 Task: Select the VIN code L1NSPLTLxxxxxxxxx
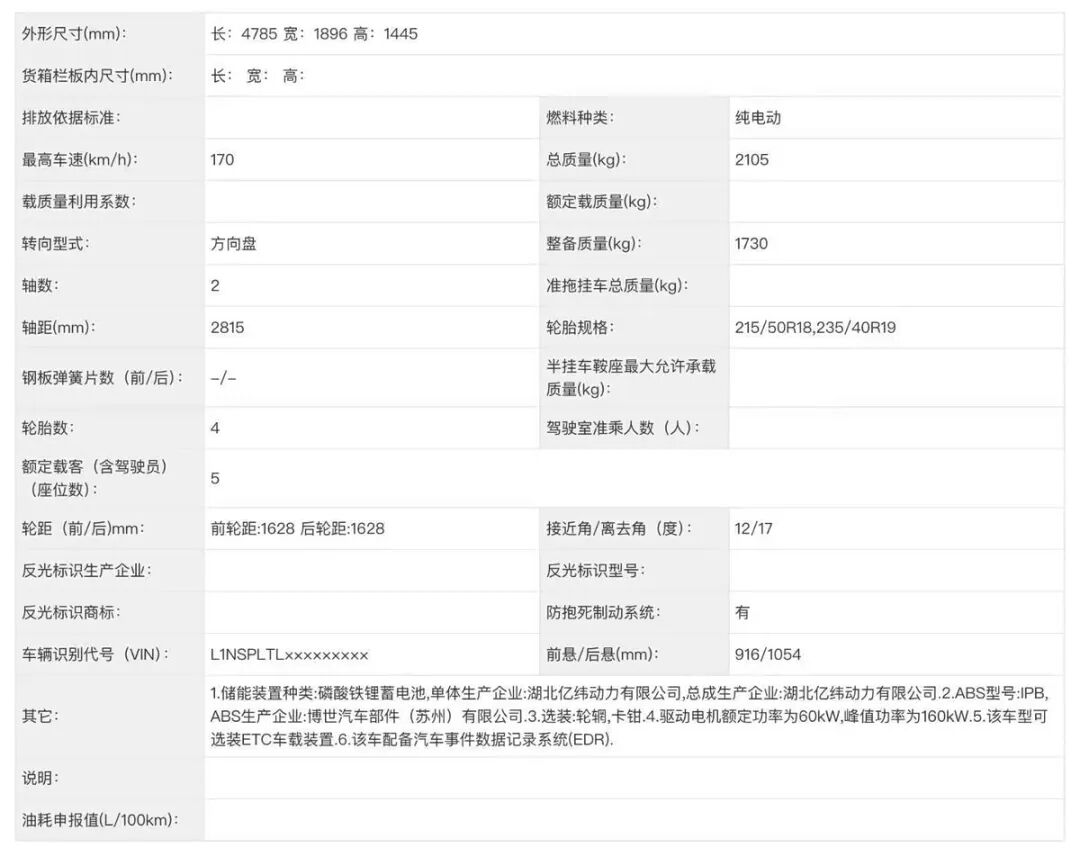288,654
